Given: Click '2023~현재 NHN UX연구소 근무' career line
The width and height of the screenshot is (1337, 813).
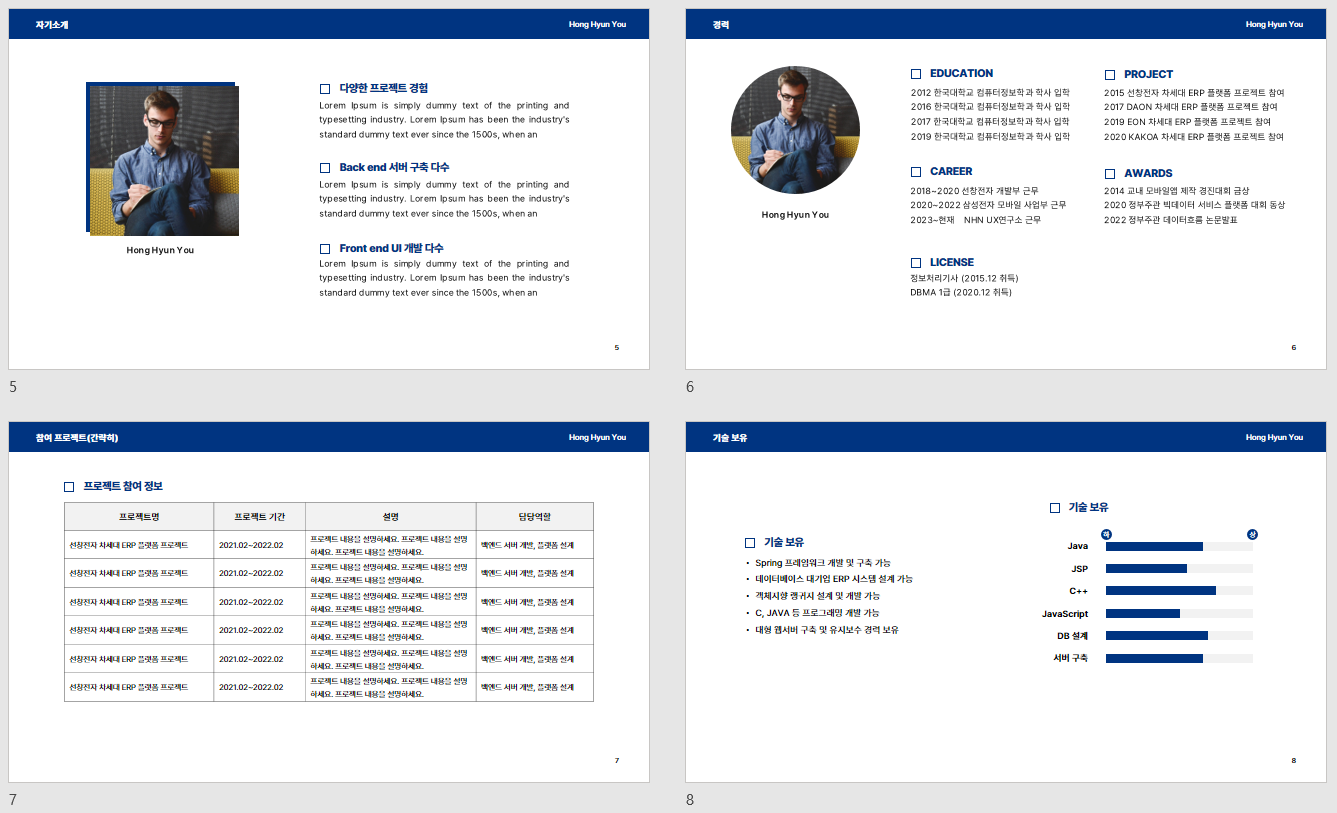Looking at the screenshot, I should pyautogui.click(x=975, y=220).
